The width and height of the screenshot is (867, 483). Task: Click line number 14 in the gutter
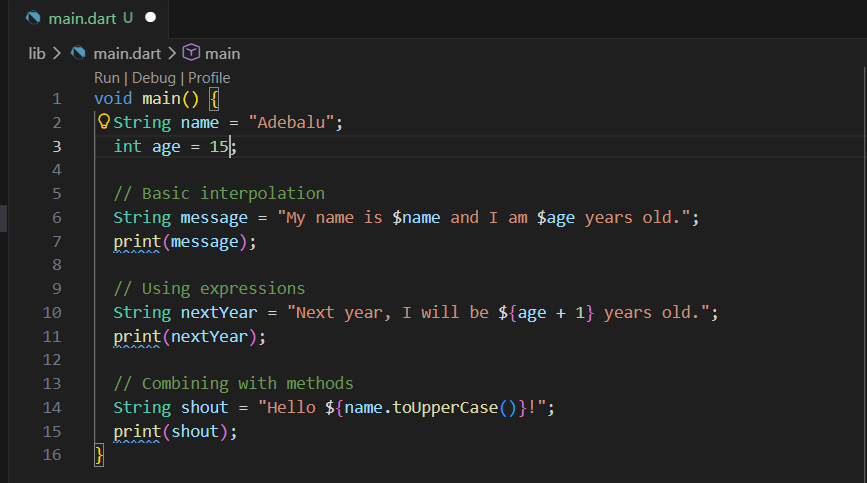[x=52, y=408]
